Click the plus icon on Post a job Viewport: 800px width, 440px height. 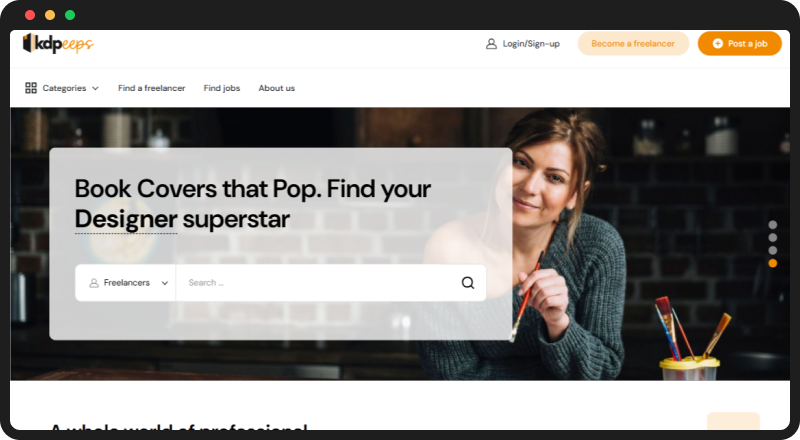click(x=717, y=44)
